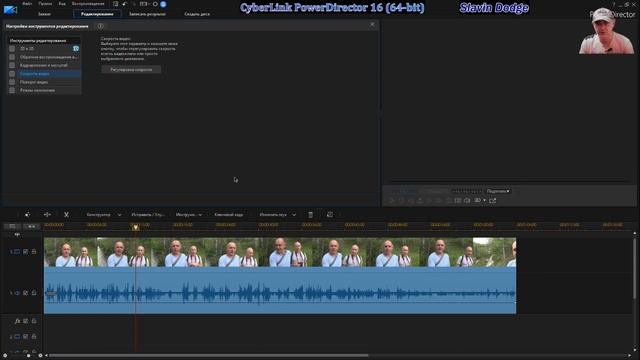Viewport: 640px width, 360px height.
Task: Click the Исправить / Улучшить button
Action: [148, 214]
